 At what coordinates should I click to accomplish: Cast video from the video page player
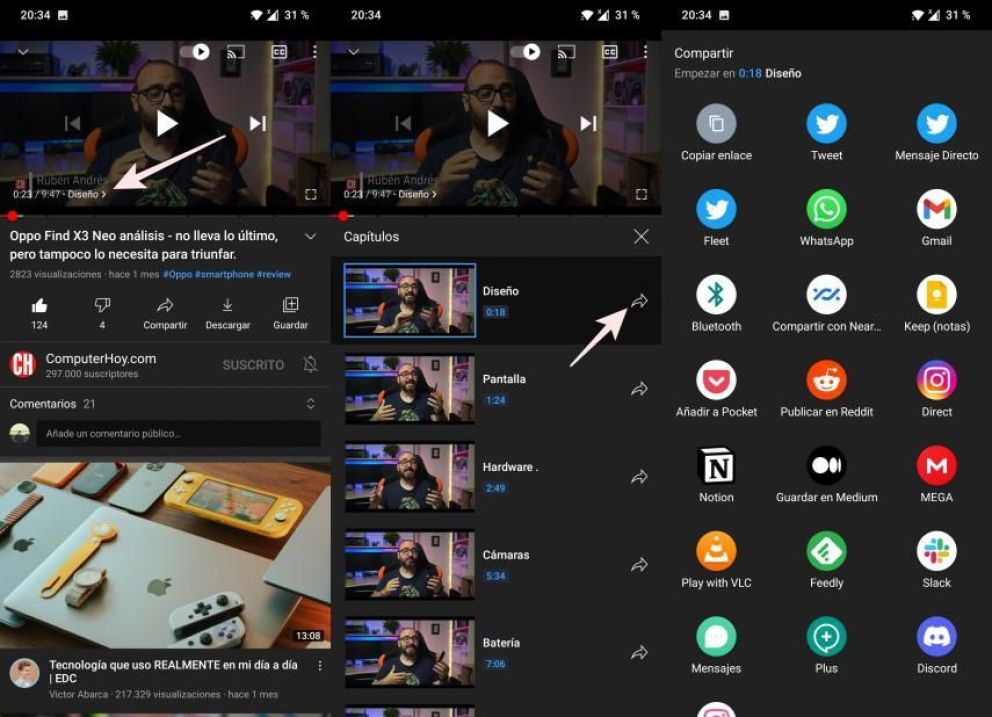235,52
